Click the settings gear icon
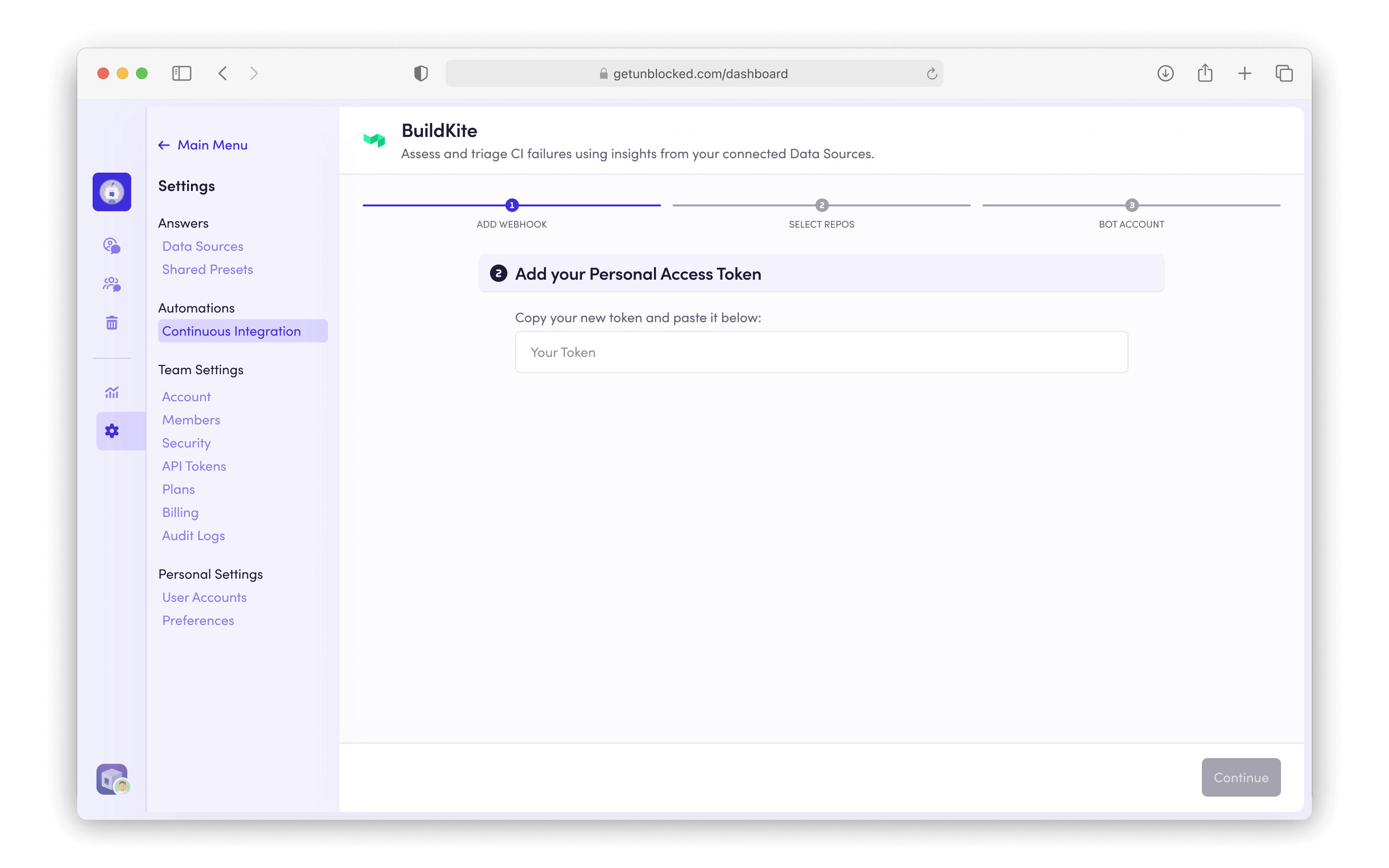 click(x=112, y=431)
